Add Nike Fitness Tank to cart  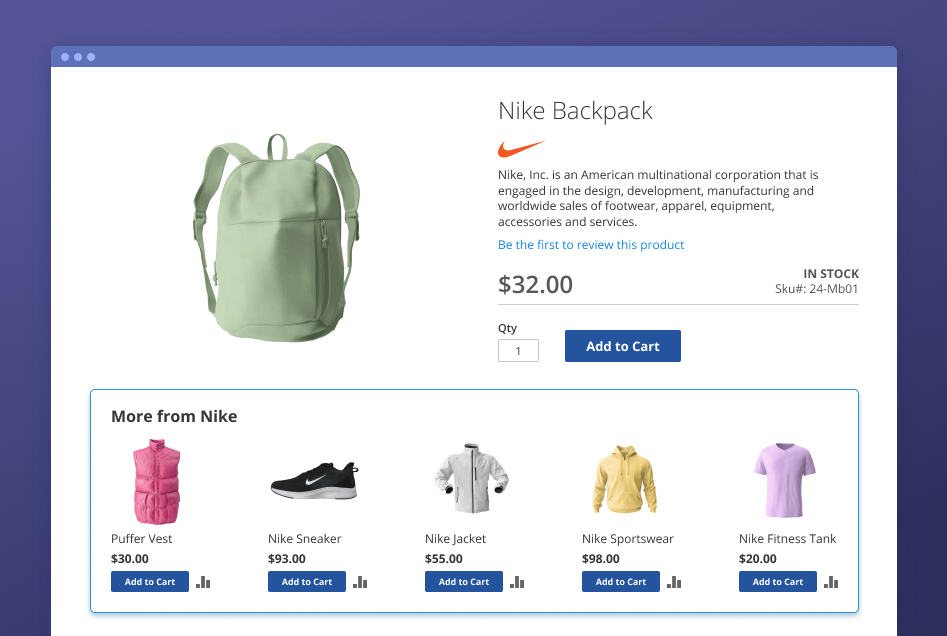point(778,582)
